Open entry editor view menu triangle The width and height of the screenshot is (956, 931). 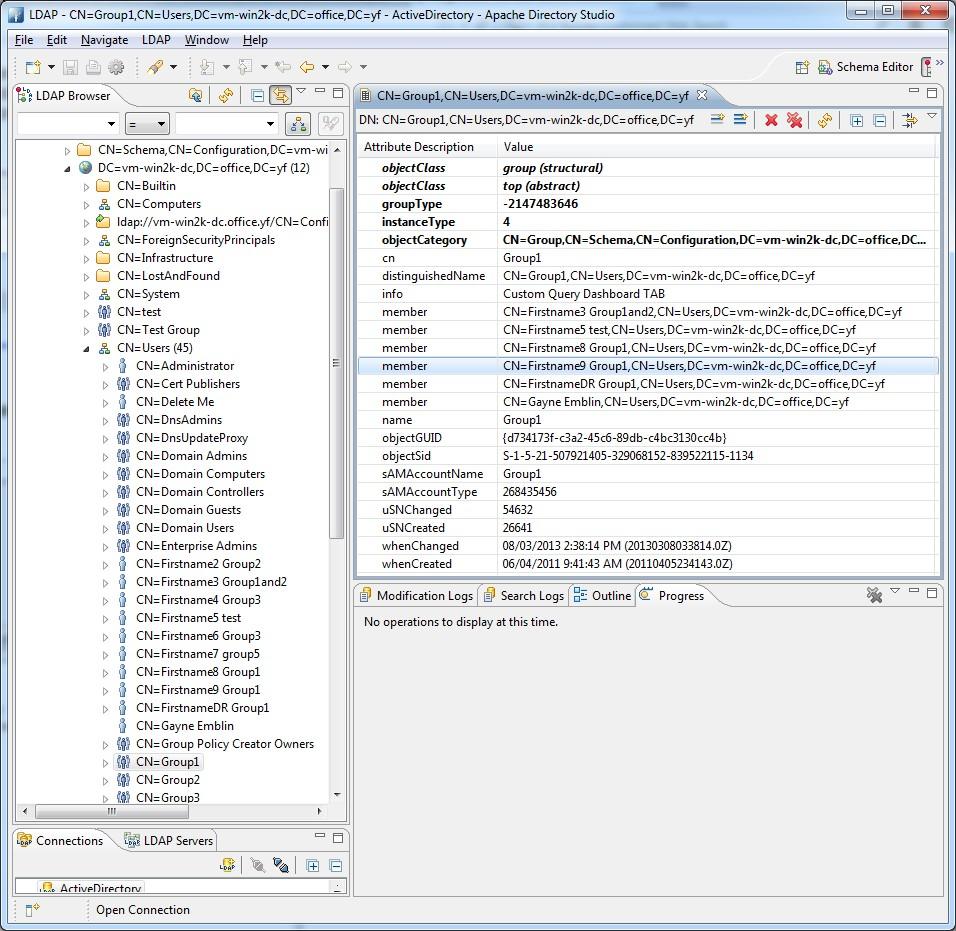click(x=932, y=115)
